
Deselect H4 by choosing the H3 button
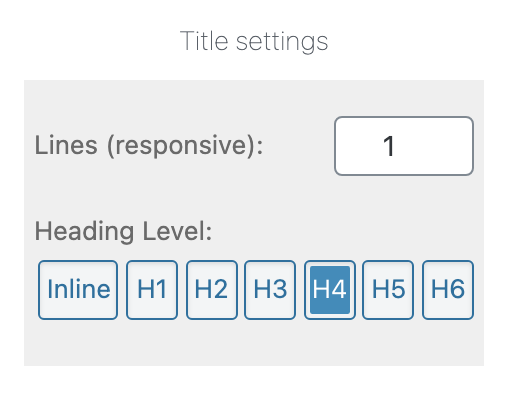point(270,290)
